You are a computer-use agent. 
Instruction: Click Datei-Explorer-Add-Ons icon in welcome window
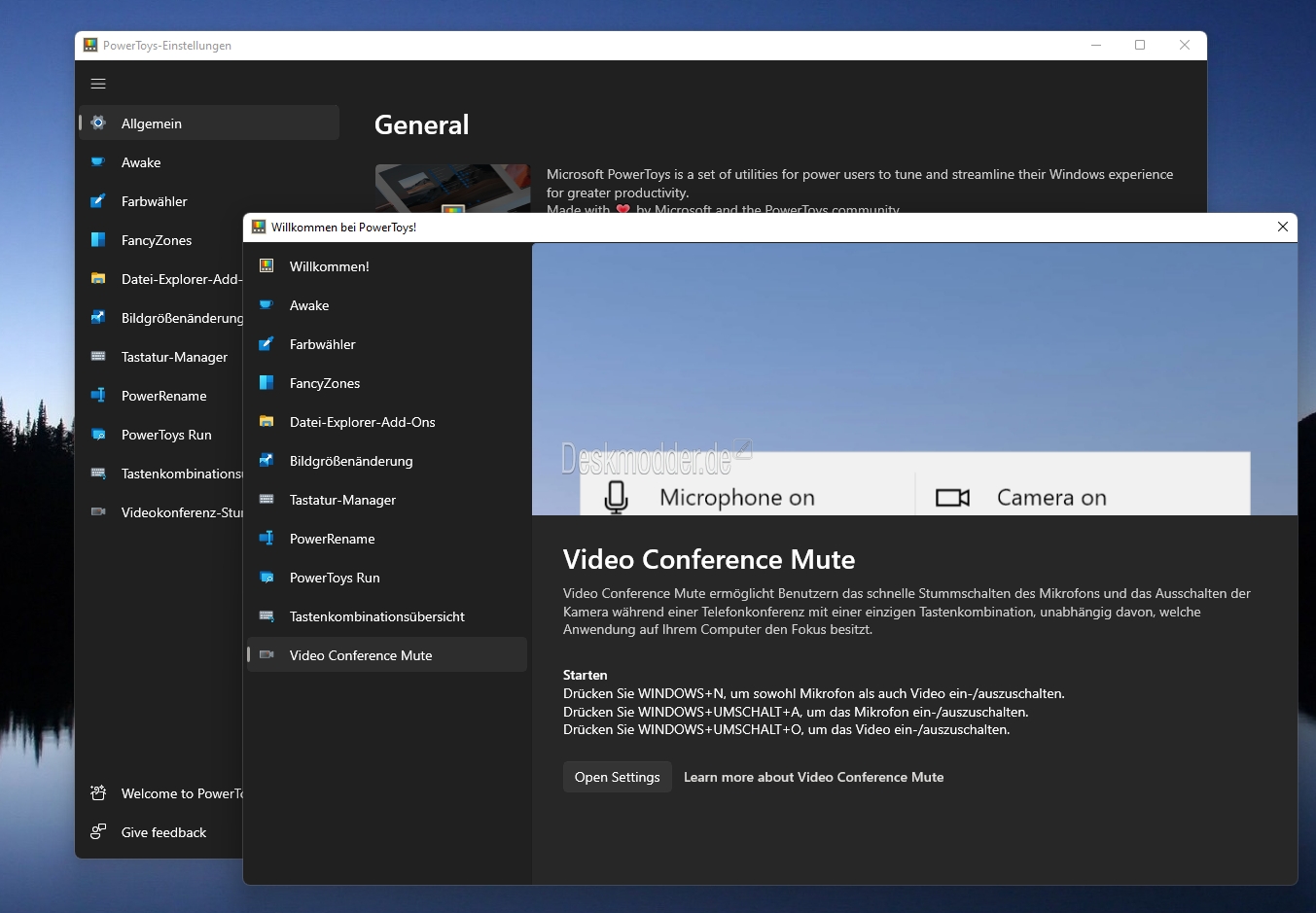(267, 421)
